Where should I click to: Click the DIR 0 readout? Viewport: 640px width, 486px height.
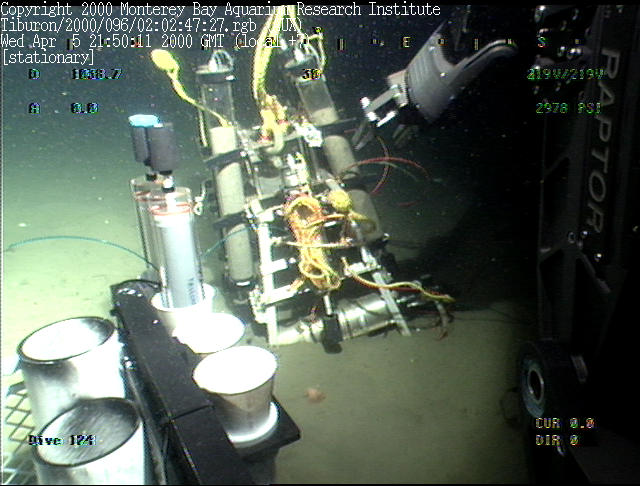556,440
